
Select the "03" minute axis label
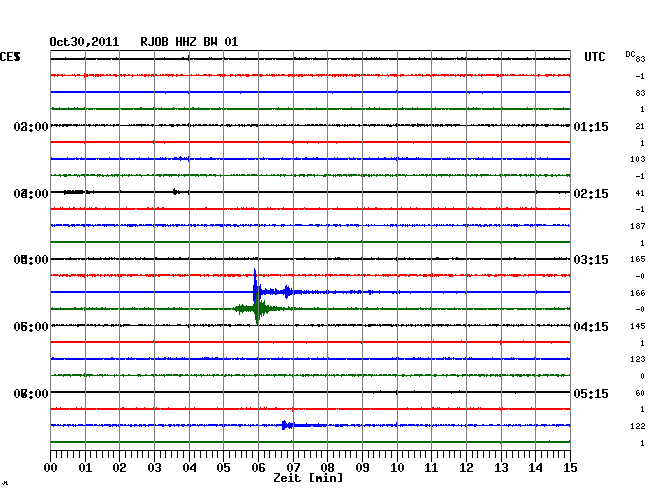tap(154, 468)
